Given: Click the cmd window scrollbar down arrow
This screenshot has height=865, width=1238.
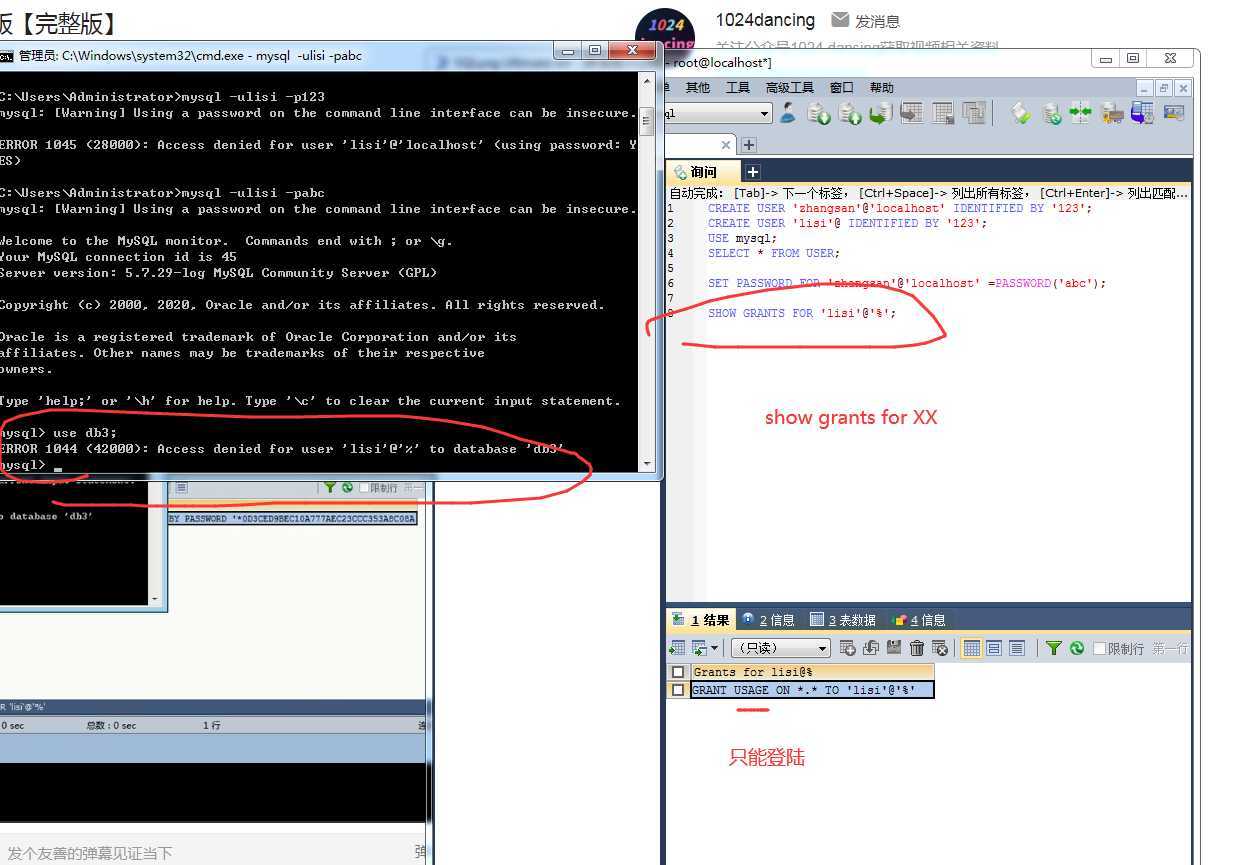Looking at the screenshot, I should pos(646,463).
